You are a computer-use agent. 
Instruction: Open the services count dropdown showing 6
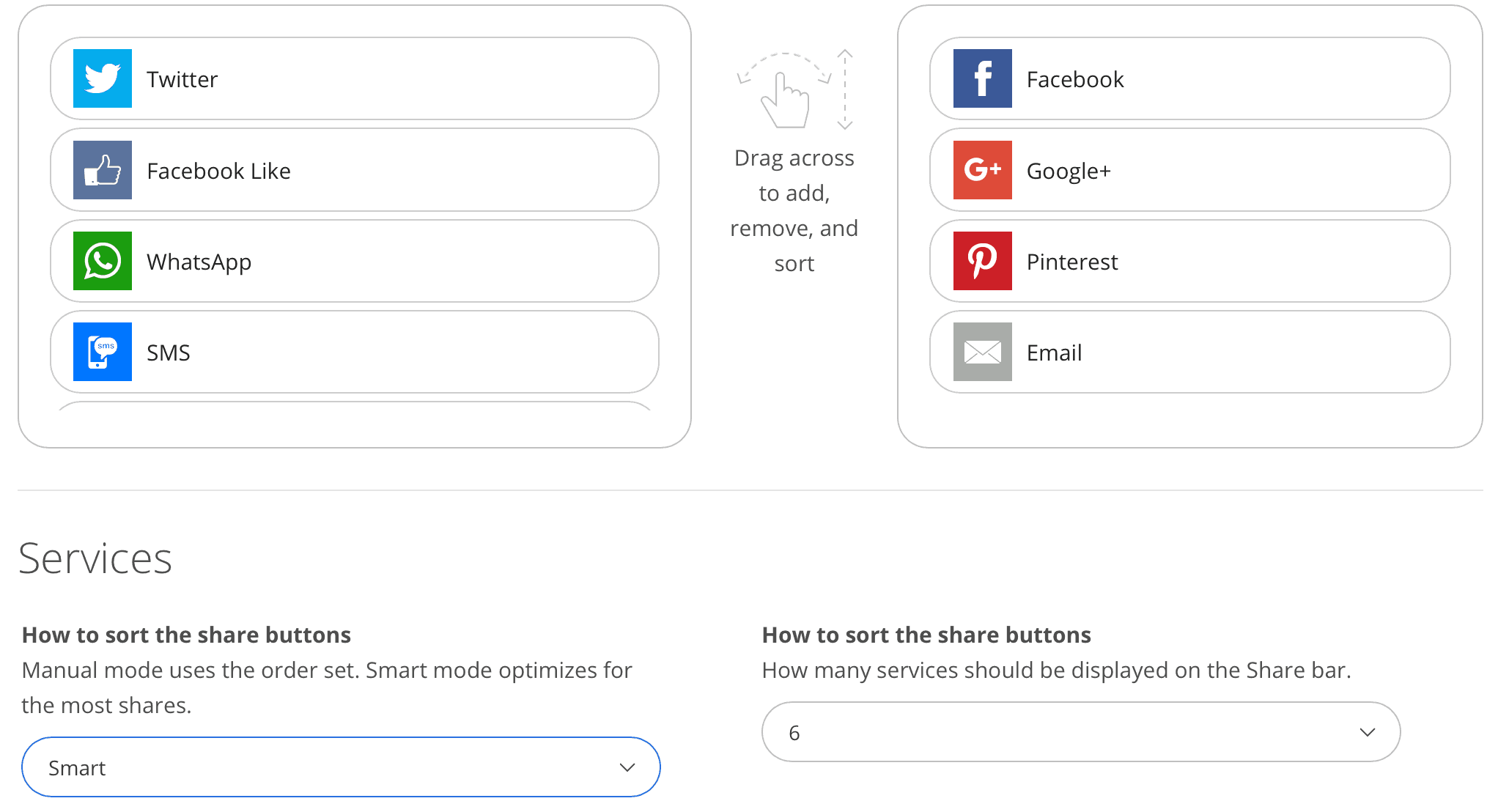coord(1081,731)
